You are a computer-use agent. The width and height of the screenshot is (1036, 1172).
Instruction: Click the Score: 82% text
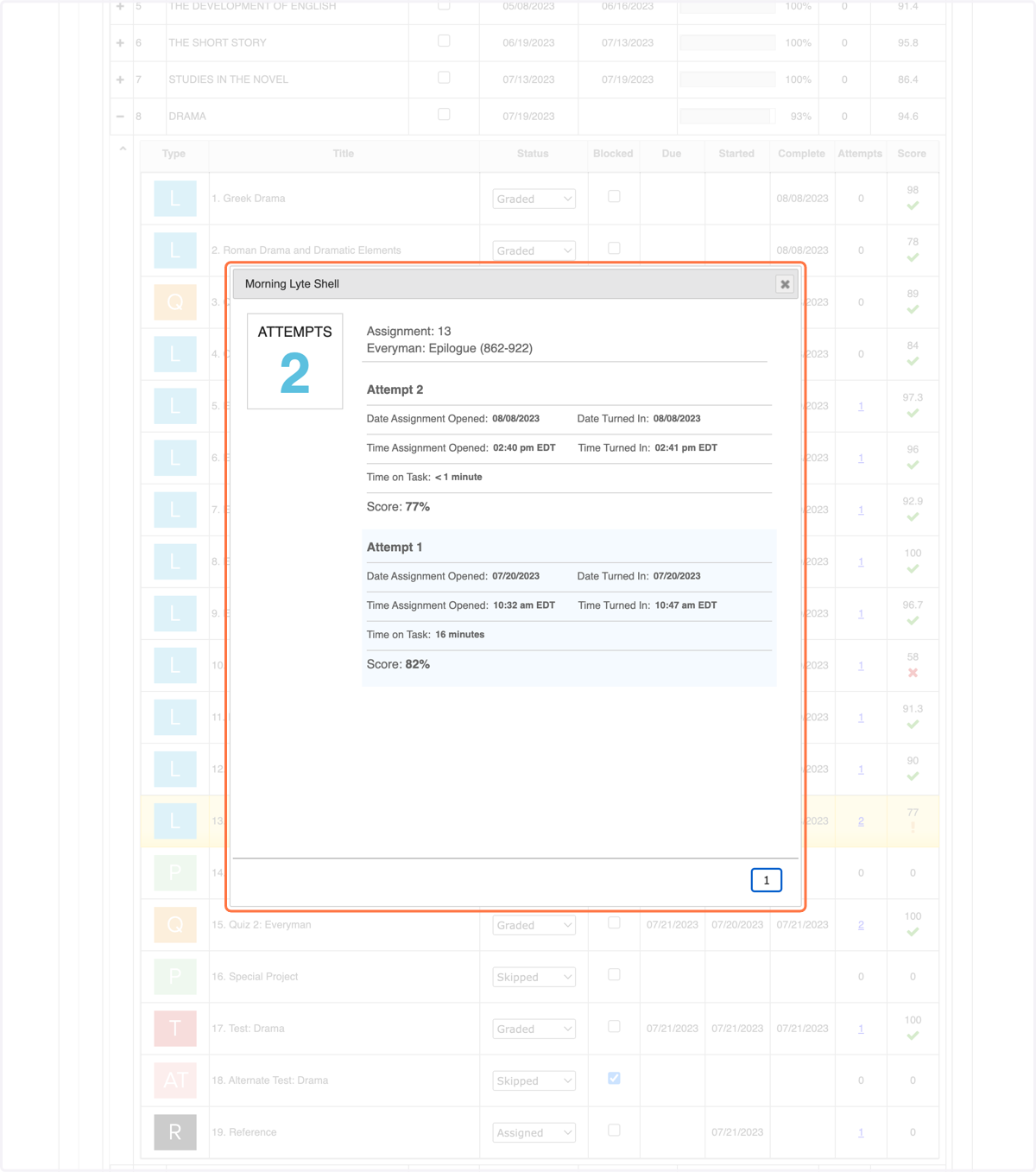[x=398, y=664]
